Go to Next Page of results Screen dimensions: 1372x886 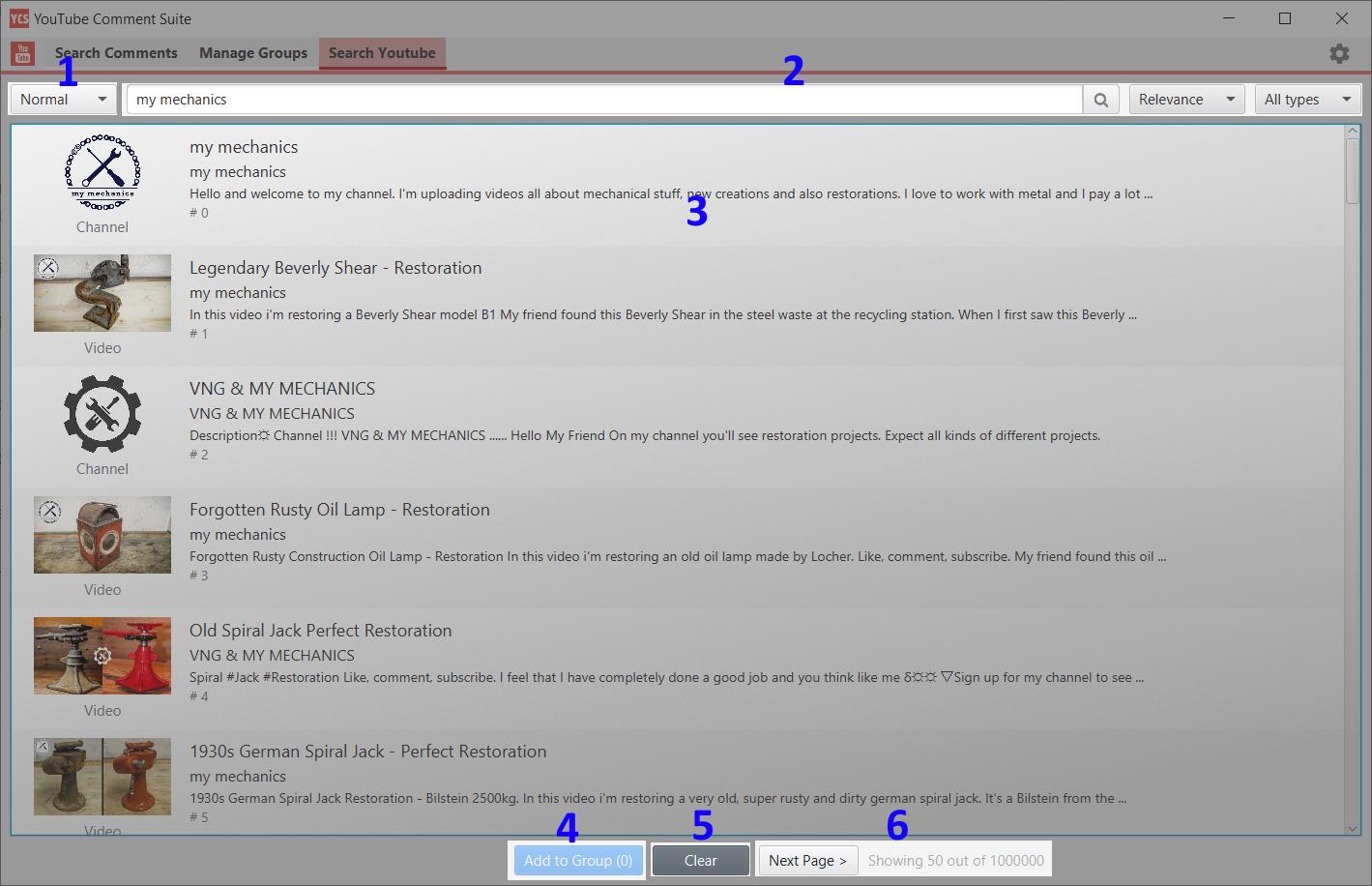pyautogui.click(x=807, y=861)
